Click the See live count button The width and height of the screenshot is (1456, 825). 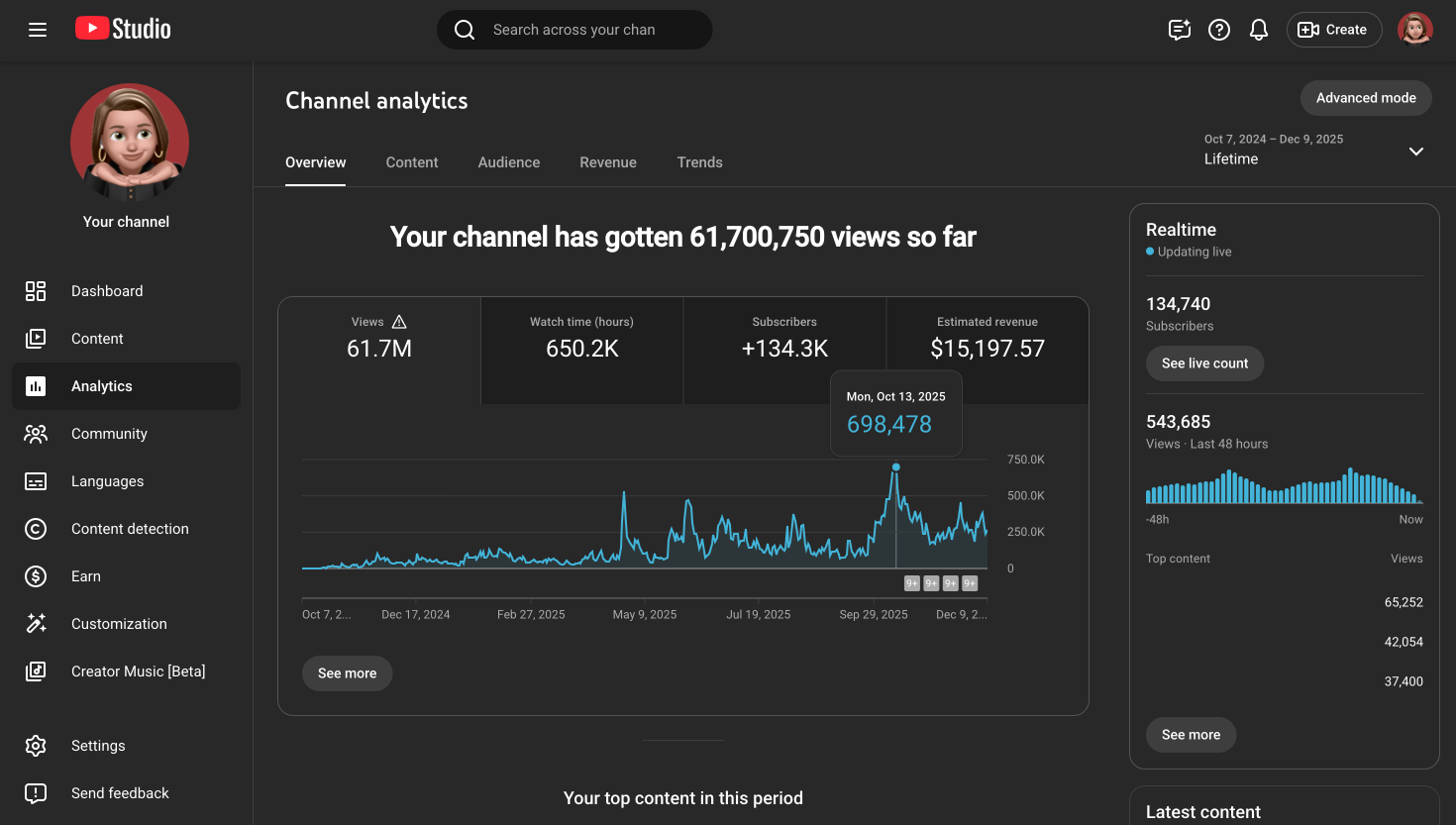click(1204, 363)
